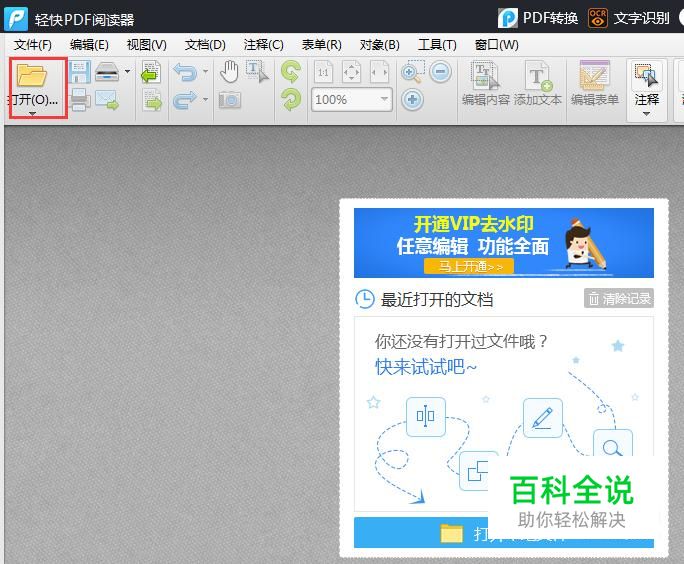Click the printer icon
This screenshot has width=684, height=564.
[80, 100]
